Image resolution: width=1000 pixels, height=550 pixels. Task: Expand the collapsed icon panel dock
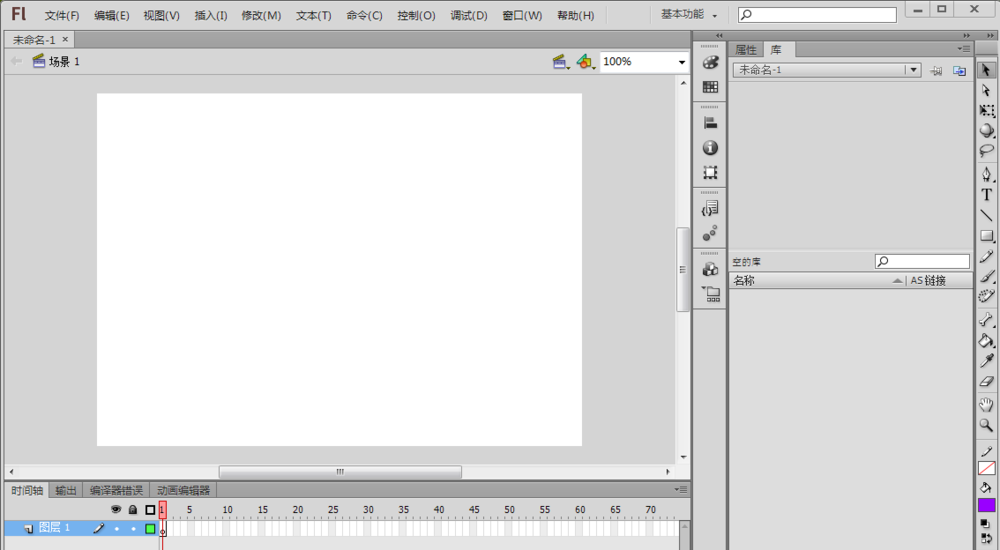[x=719, y=36]
